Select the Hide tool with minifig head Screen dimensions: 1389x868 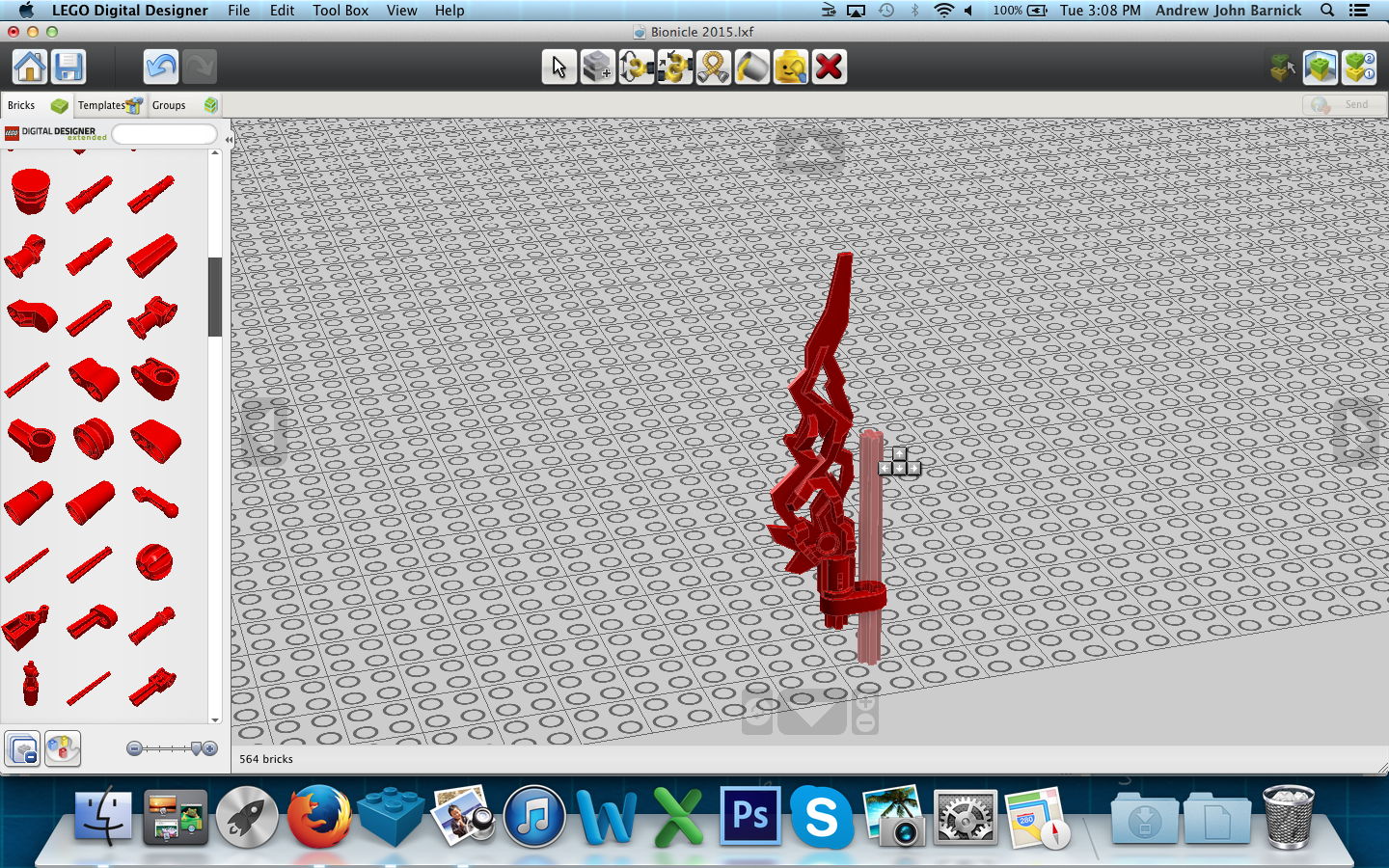[x=791, y=68]
